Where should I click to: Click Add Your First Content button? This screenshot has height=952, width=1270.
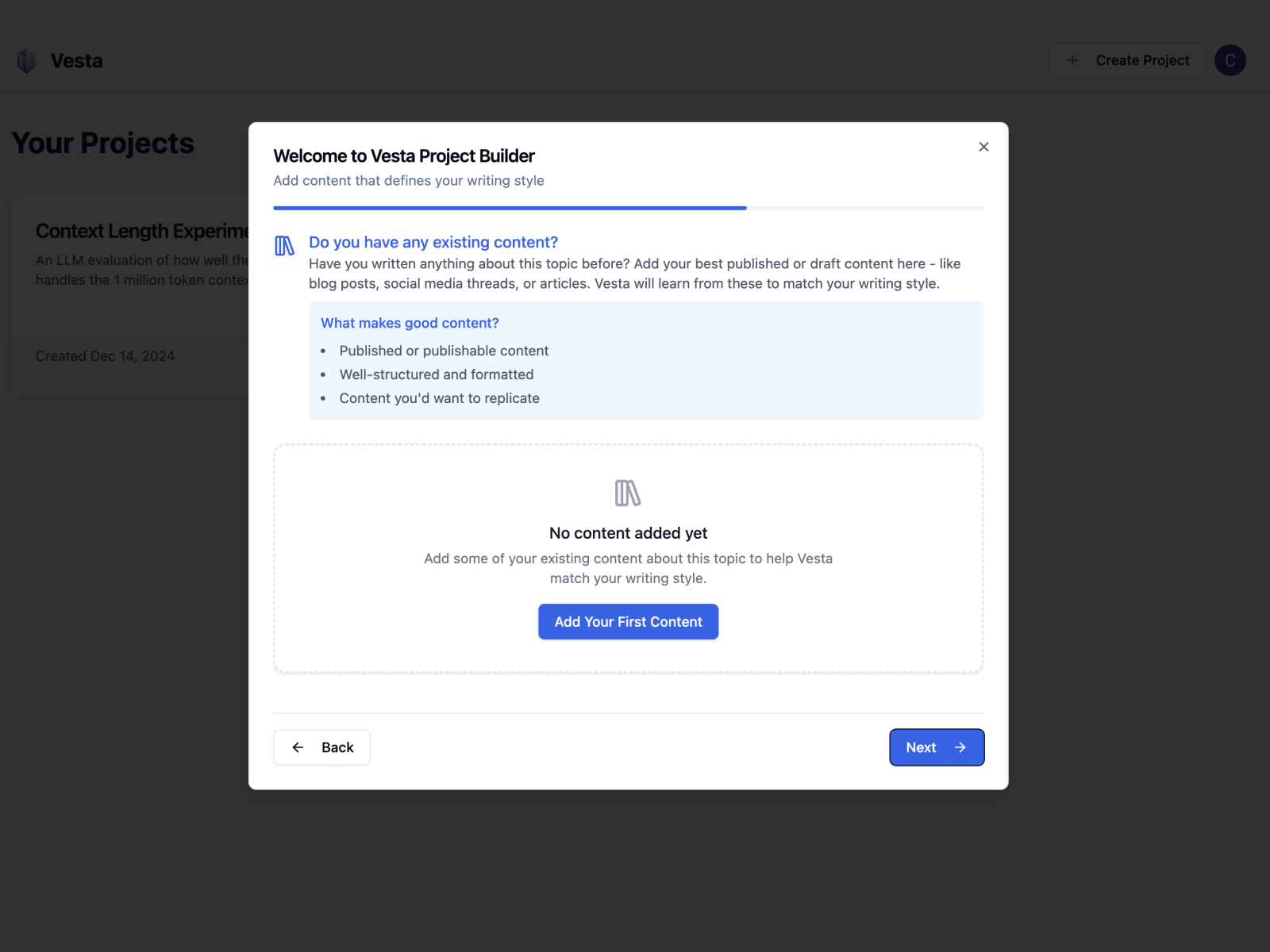(x=628, y=622)
